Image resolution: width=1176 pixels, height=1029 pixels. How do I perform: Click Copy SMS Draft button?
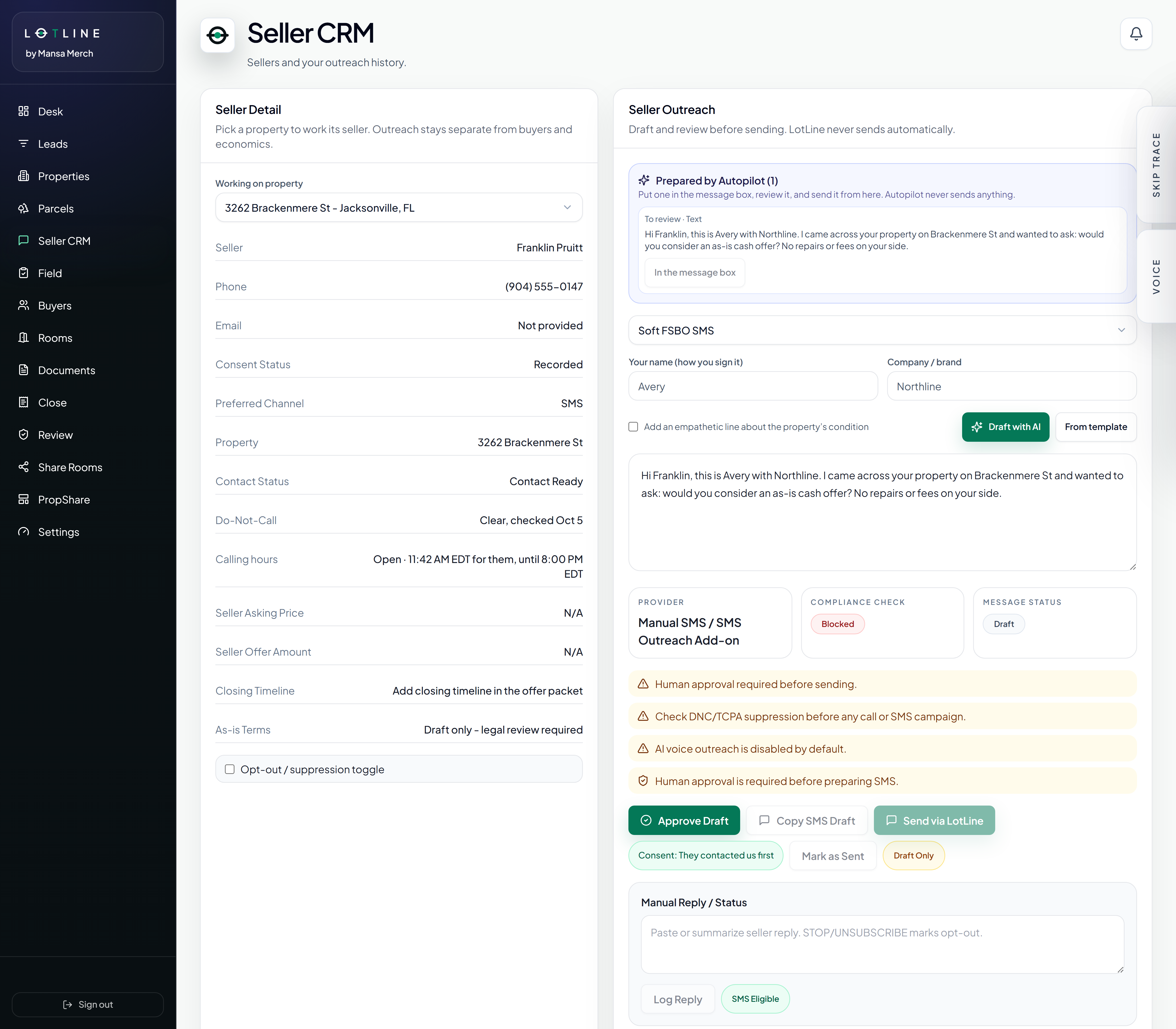click(807, 821)
